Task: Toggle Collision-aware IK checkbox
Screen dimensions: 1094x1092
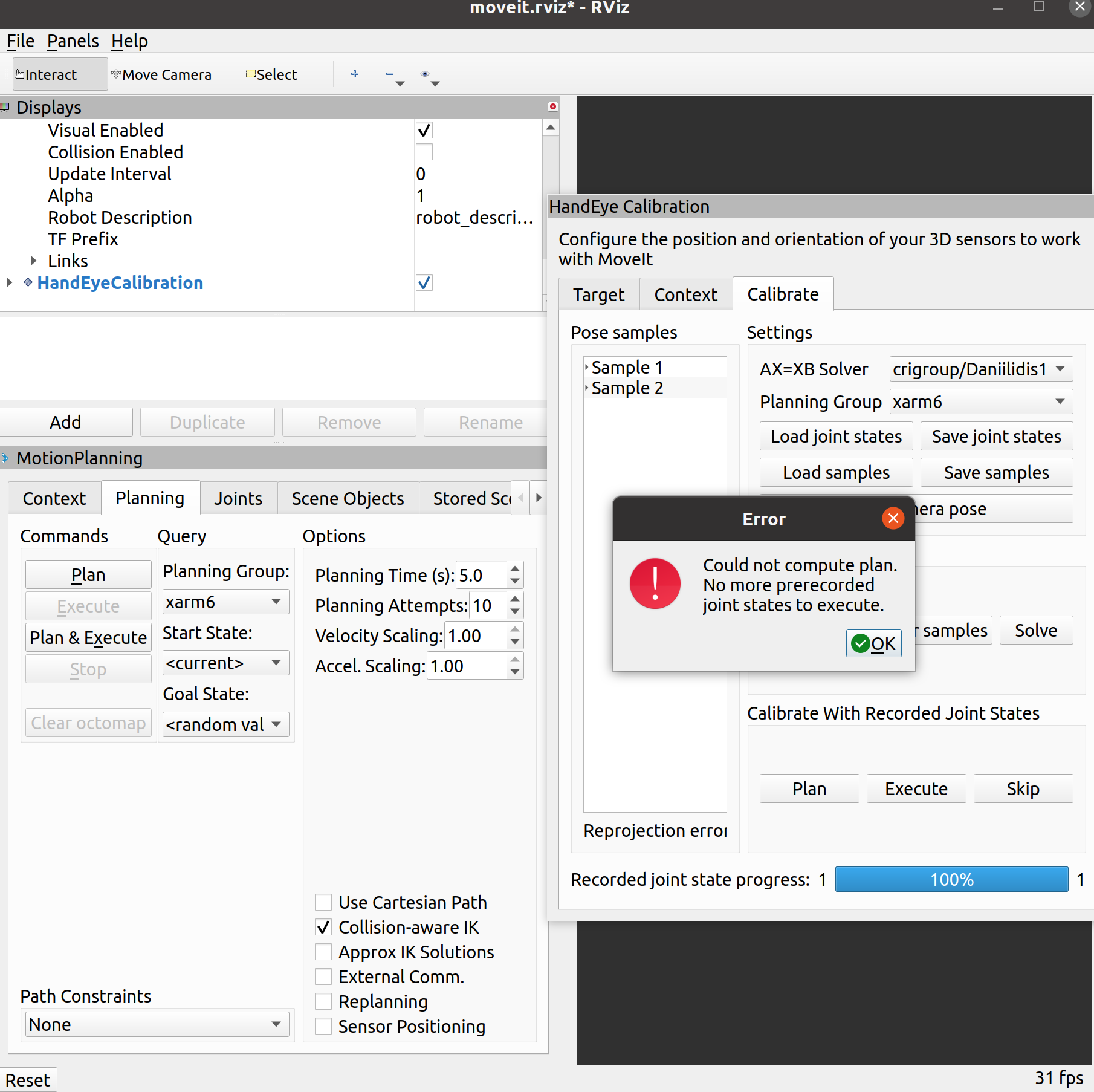Action: pyautogui.click(x=323, y=927)
